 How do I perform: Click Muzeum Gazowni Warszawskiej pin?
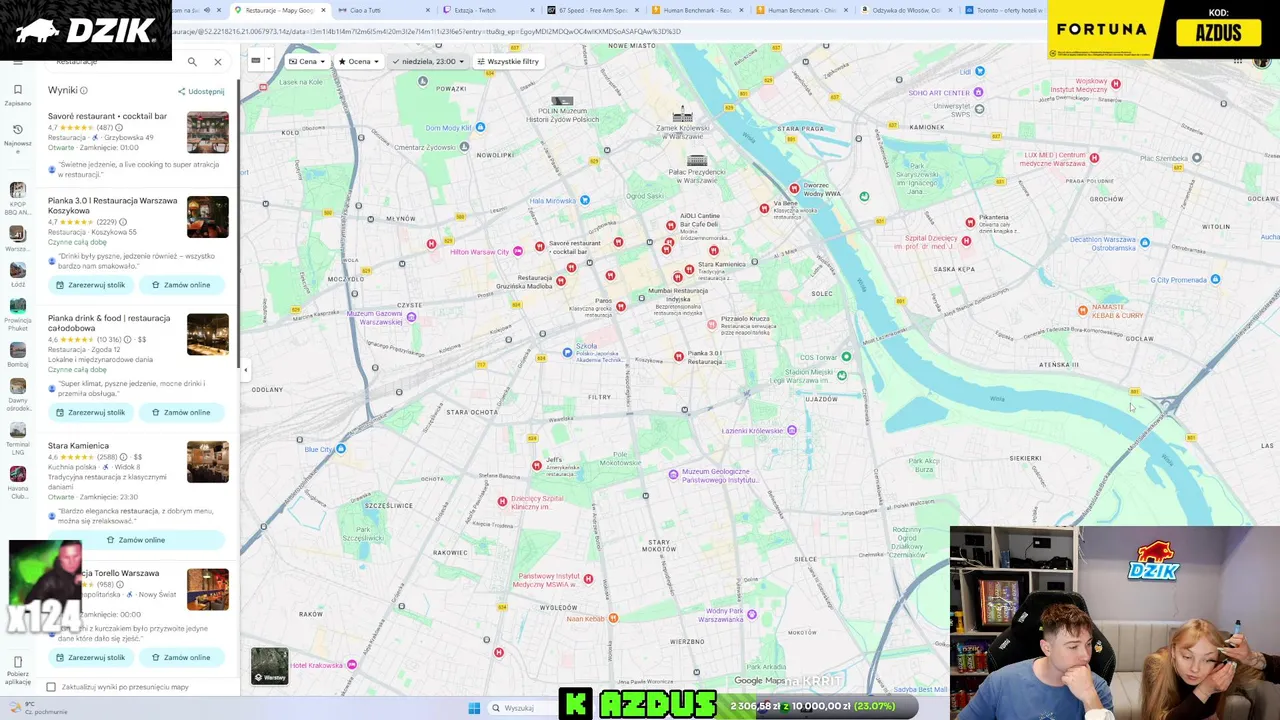[x=411, y=317]
